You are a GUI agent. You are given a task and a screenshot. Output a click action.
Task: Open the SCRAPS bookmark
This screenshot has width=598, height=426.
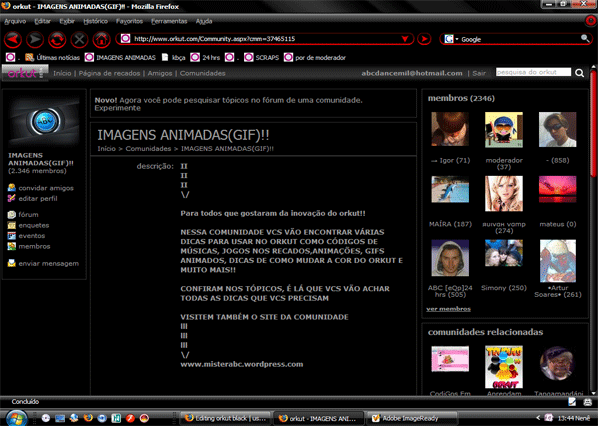click(x=262, y=58)
